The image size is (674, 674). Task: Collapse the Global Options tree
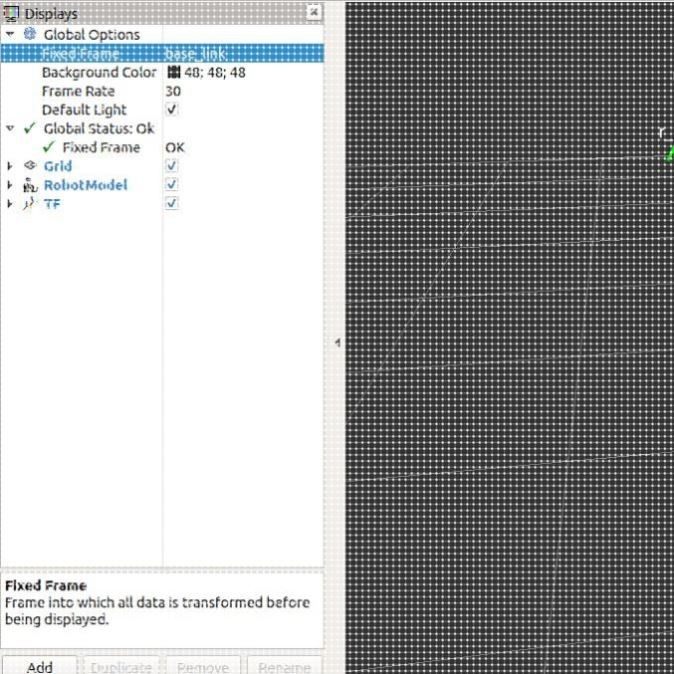(x=10, y=34)
